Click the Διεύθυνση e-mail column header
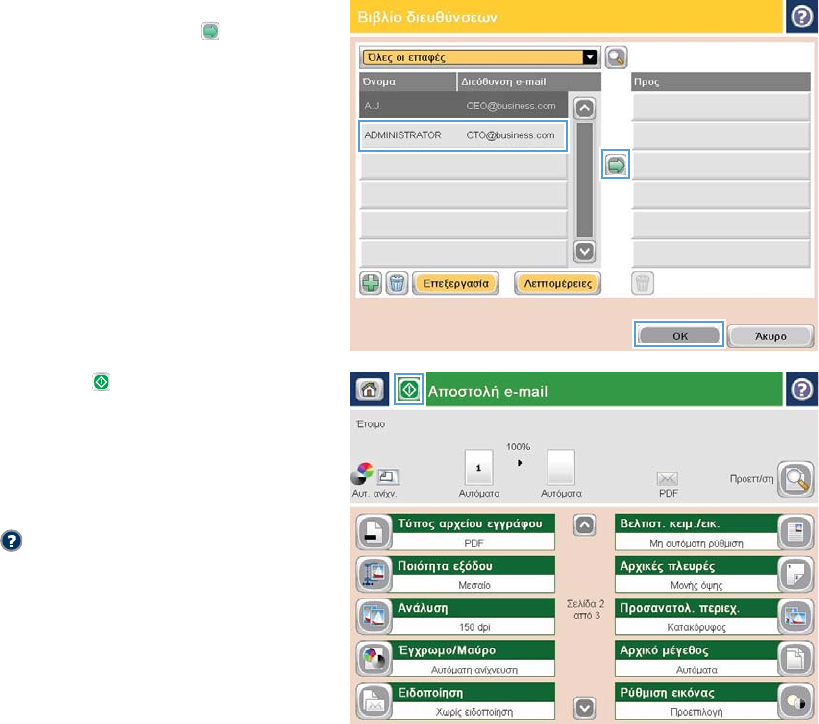 [x=529, y=81]
